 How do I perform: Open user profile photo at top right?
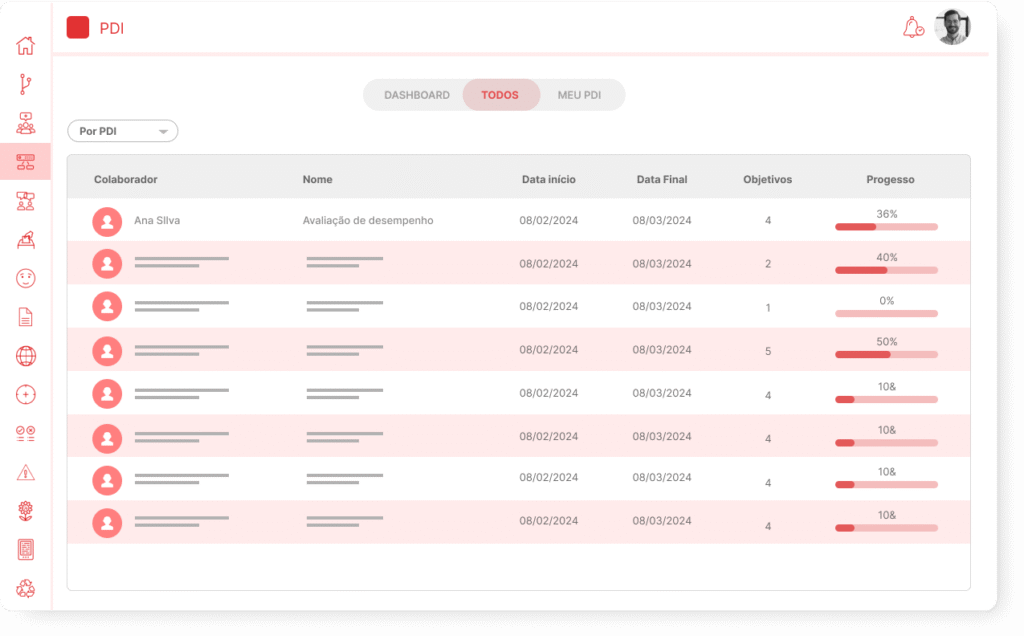(x=952, y=27)
